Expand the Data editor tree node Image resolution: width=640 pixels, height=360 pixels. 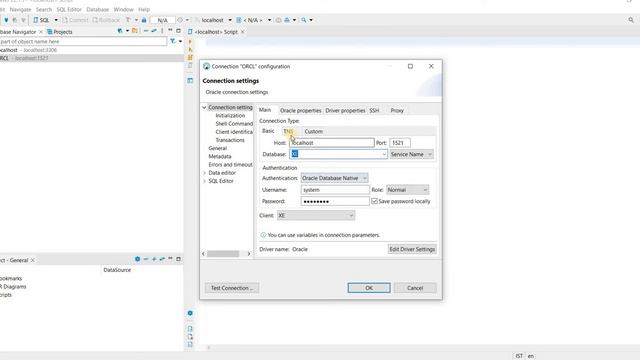point(204,173)
